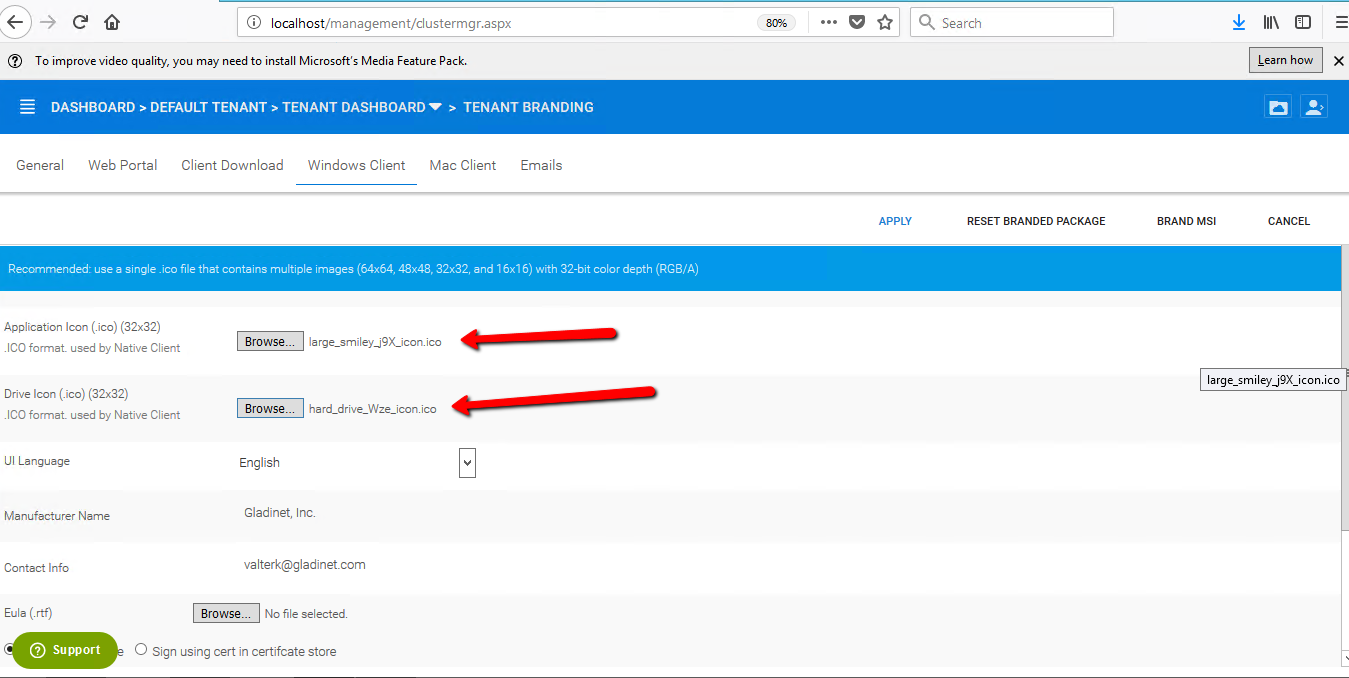Switch to the Mac Client tab

(x=462, y=165)
